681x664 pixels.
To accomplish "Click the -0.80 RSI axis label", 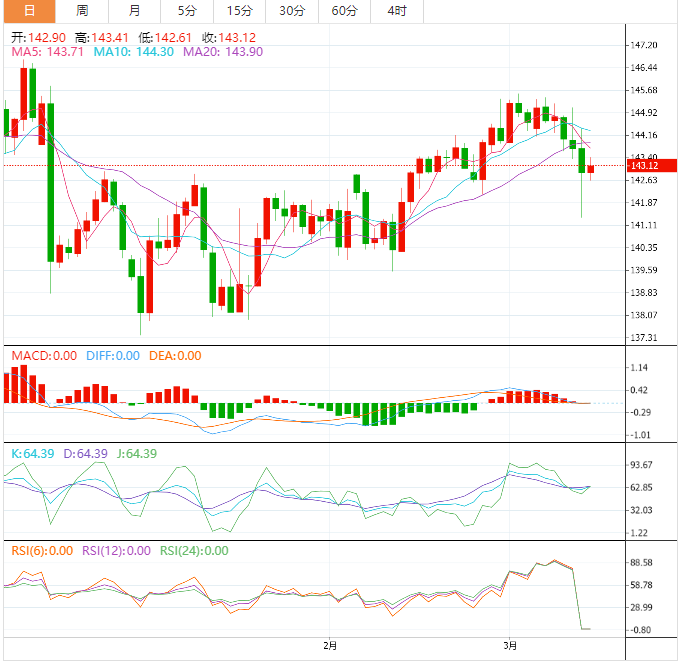I will [640, 630].
